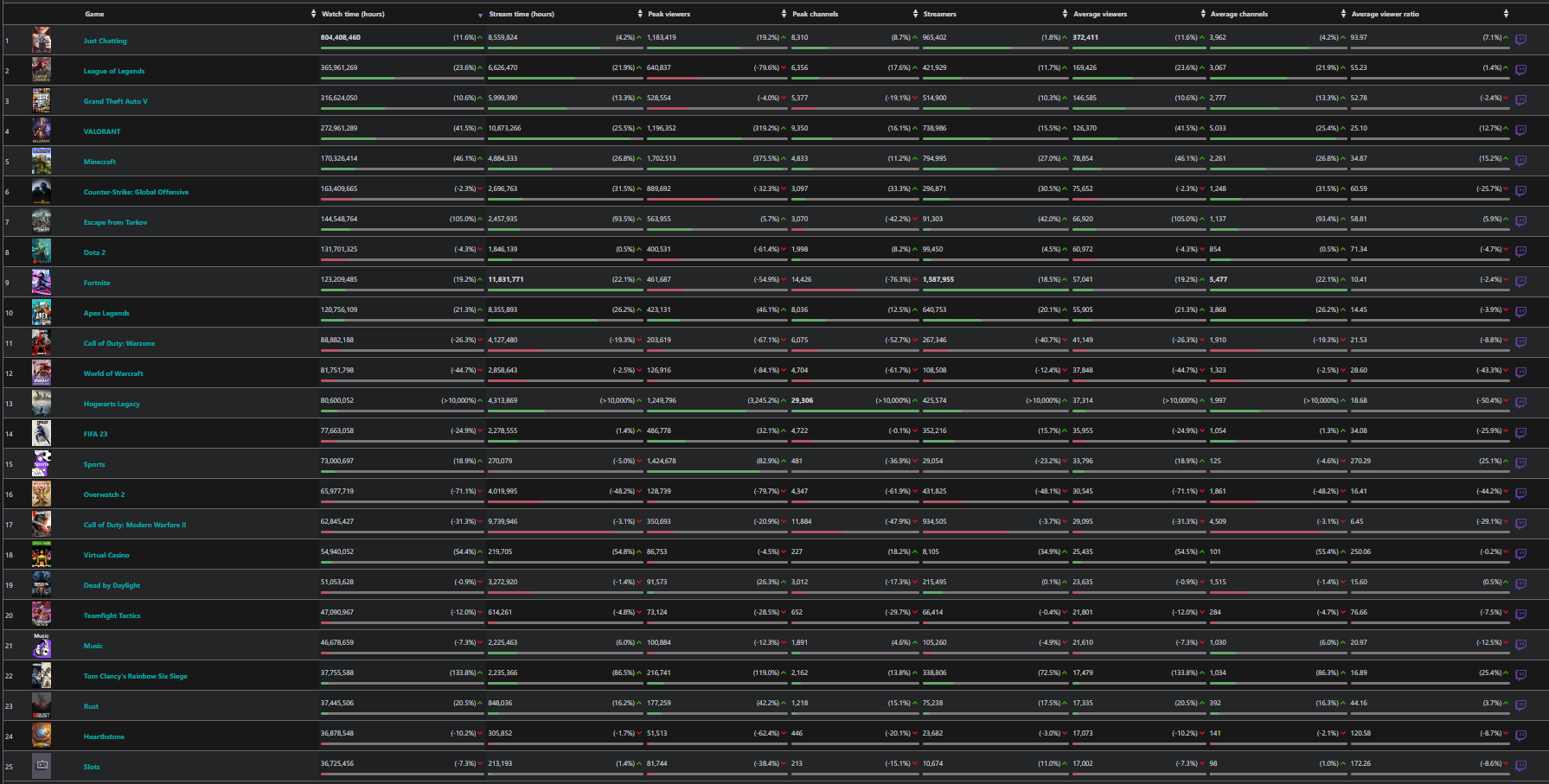Screen dimensions: 1549x784
Task: Toggle Watch time (hours) descending sort arrow
Action: click(x=480, y=15)
